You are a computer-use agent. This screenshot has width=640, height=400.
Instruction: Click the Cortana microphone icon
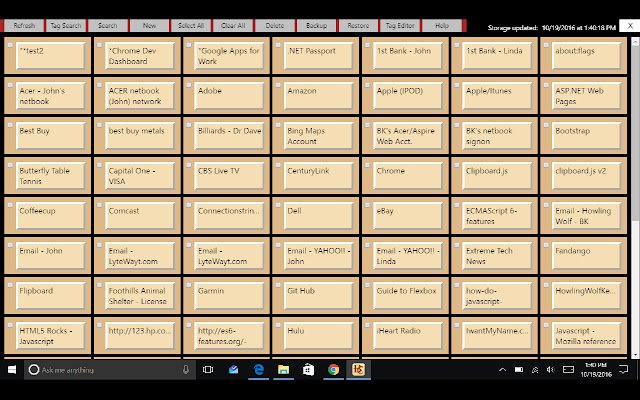[x=186, y=370]
